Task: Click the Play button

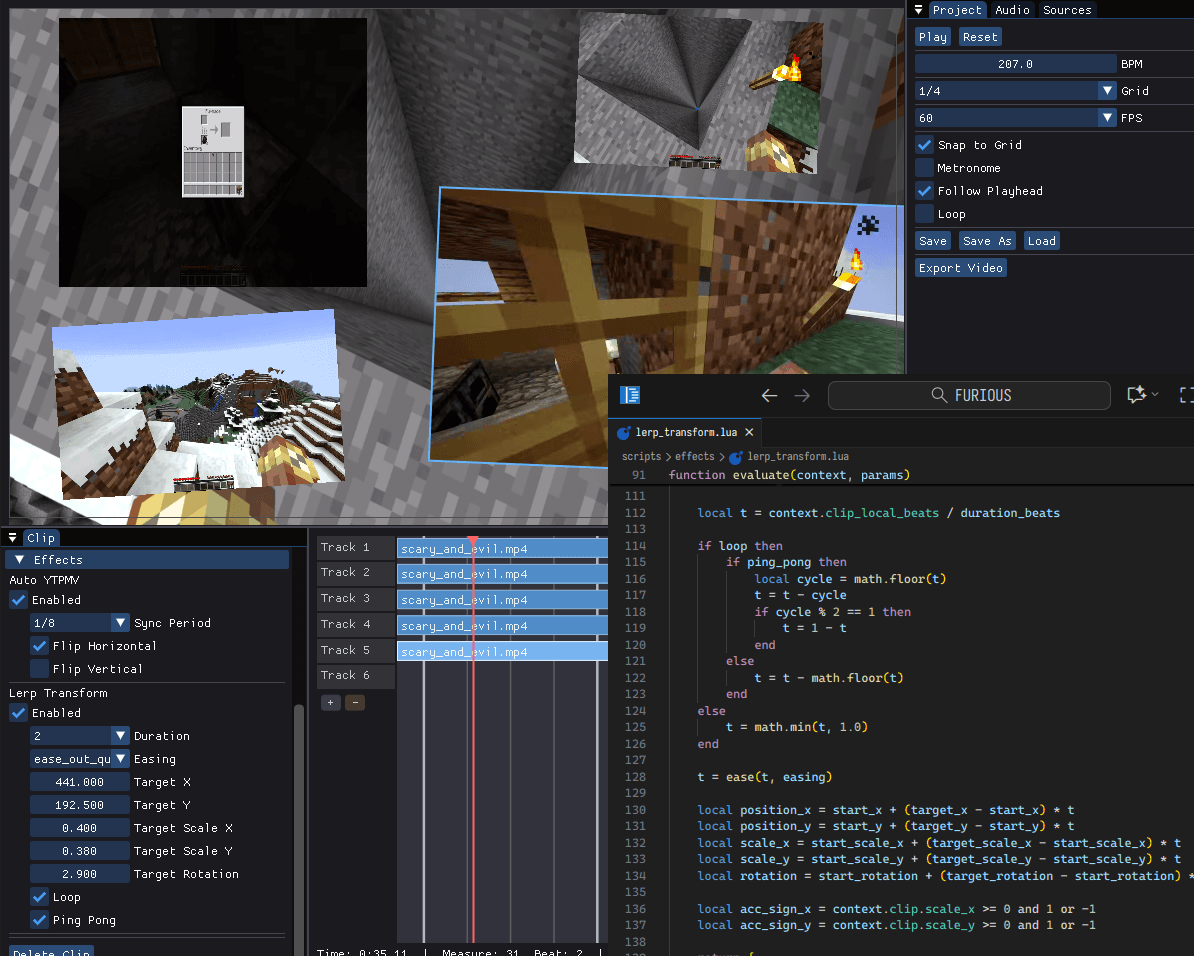Action: click(933, 37)
